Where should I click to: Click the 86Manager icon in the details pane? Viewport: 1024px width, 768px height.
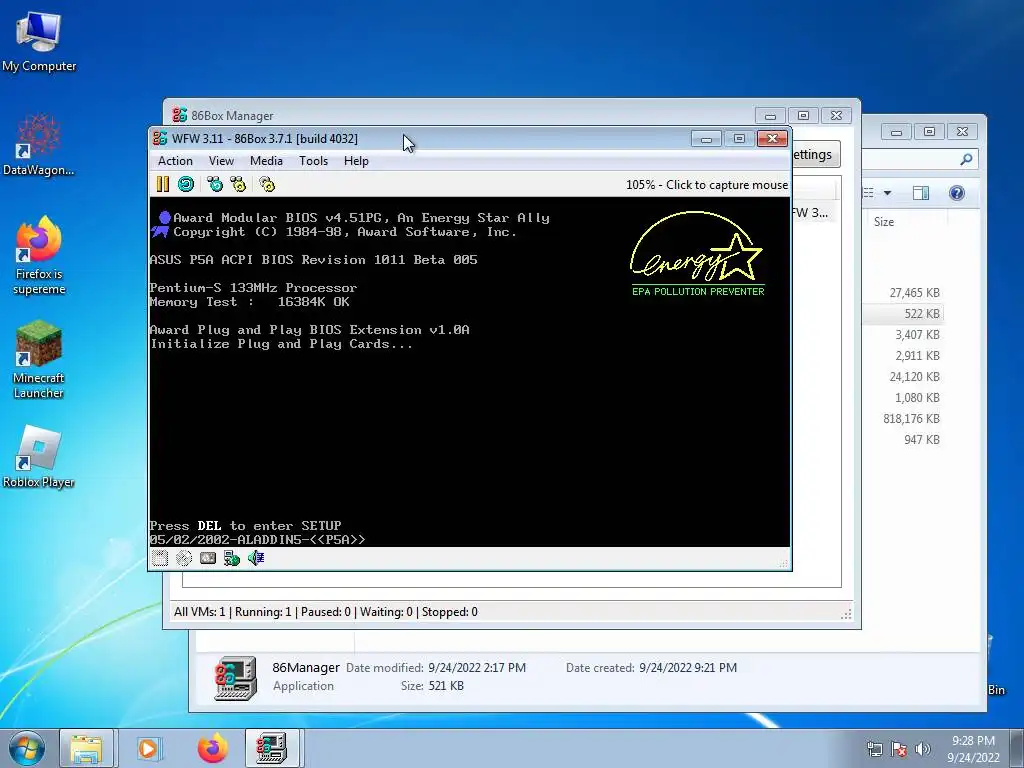(x=236, y=677)
